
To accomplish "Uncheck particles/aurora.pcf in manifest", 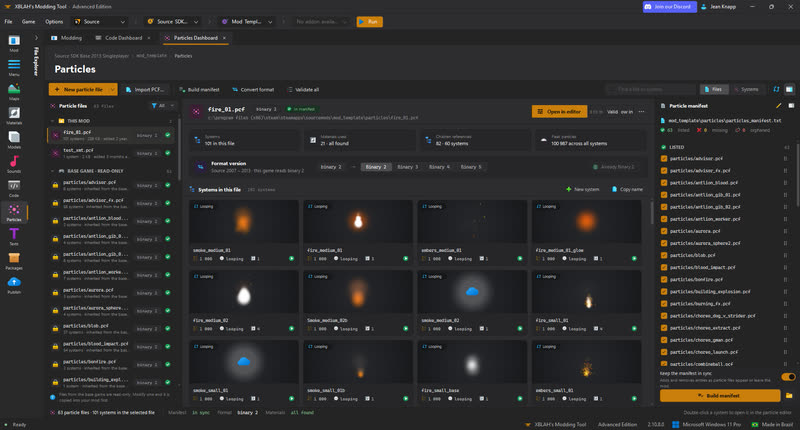I will coord(664,231).
